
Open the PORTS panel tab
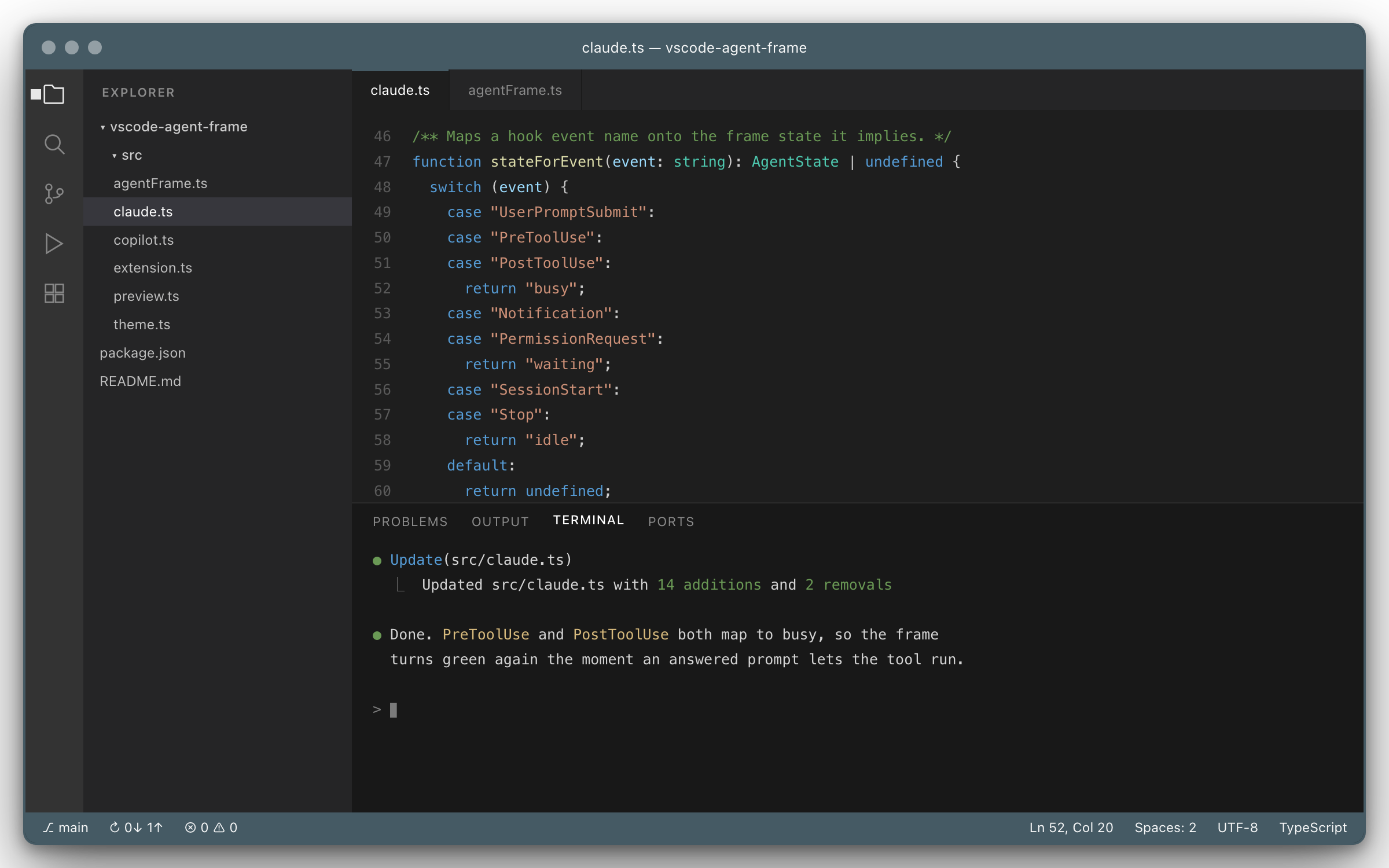point(671,521)
